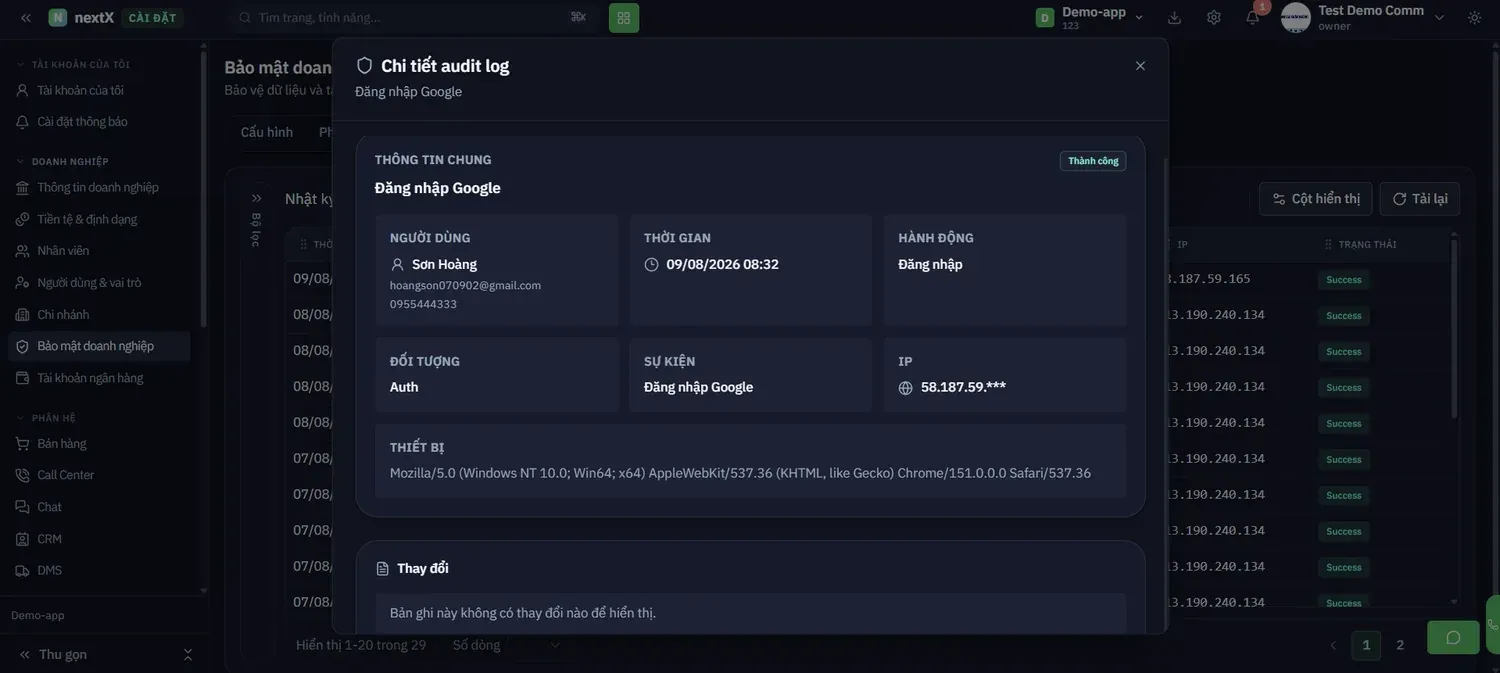Reload the log with Tải lại
The width and height of the screenshot is (1500, 673).
1420,199
